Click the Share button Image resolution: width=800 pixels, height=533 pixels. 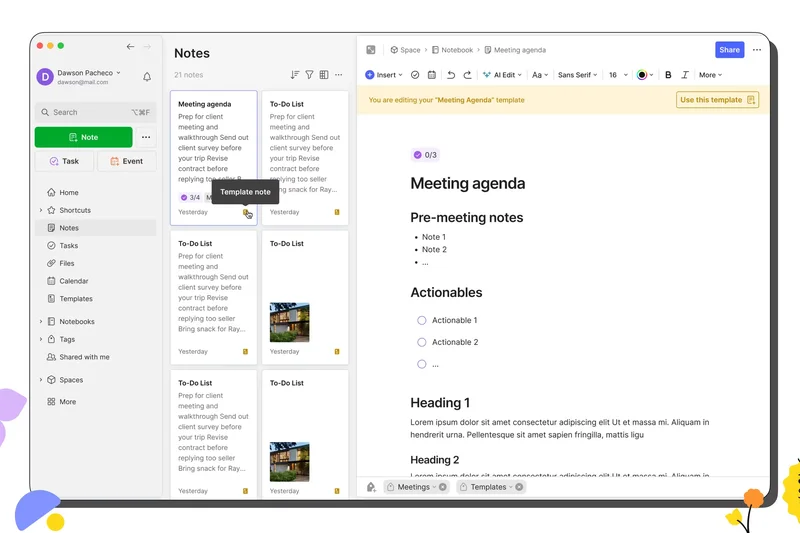[x=730, y=50]
